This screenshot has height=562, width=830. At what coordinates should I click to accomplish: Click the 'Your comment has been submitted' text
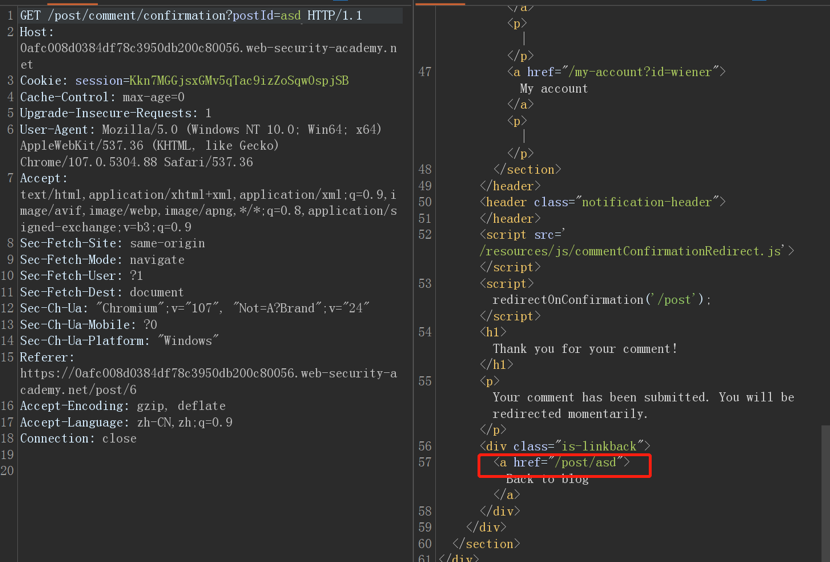pyautogui.click(x=601, y=397)
